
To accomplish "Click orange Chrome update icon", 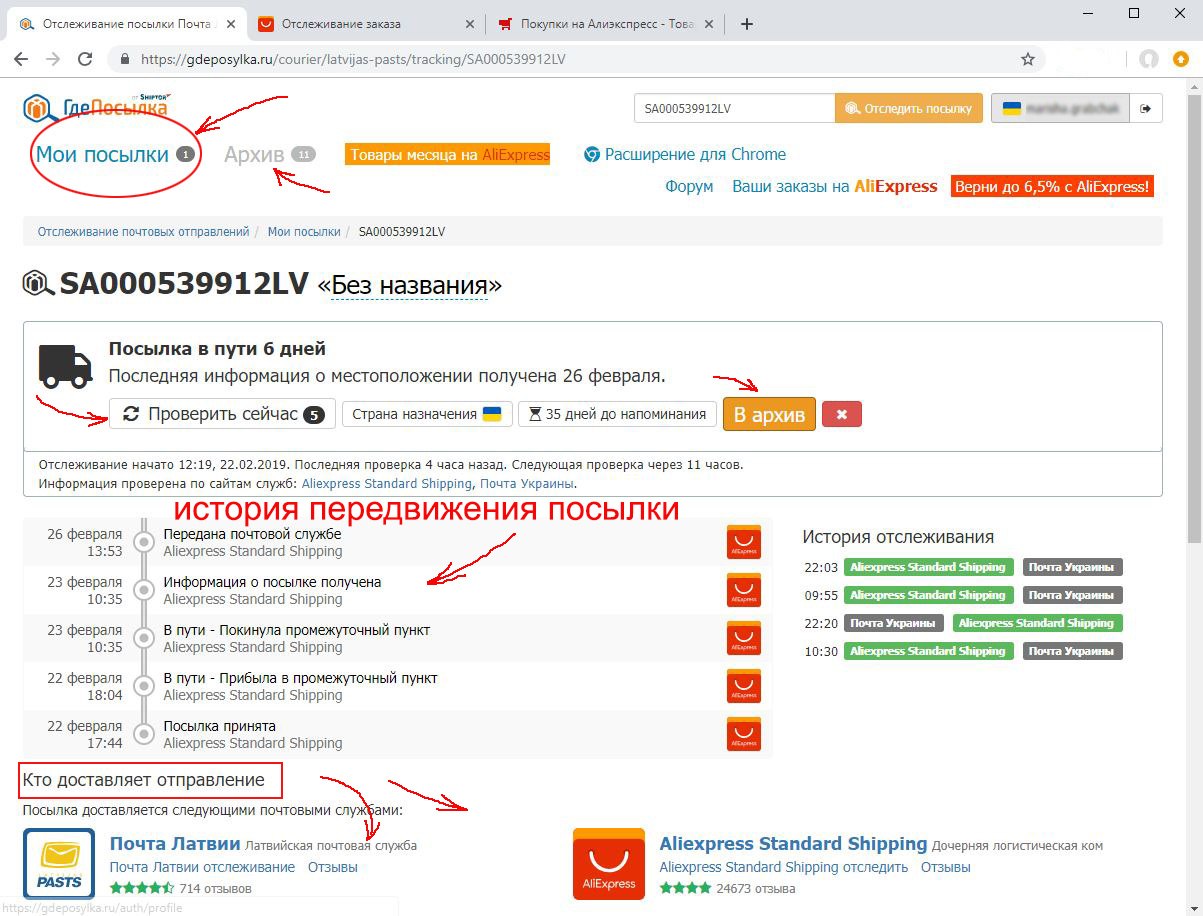I will pos(1181,59).
